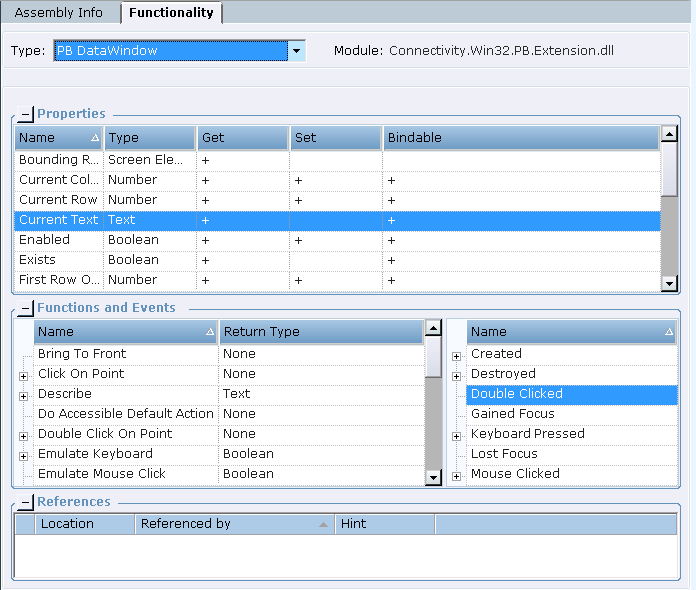
Task: Expand the Emulate Keyboard function
Action: click(24, 456)
